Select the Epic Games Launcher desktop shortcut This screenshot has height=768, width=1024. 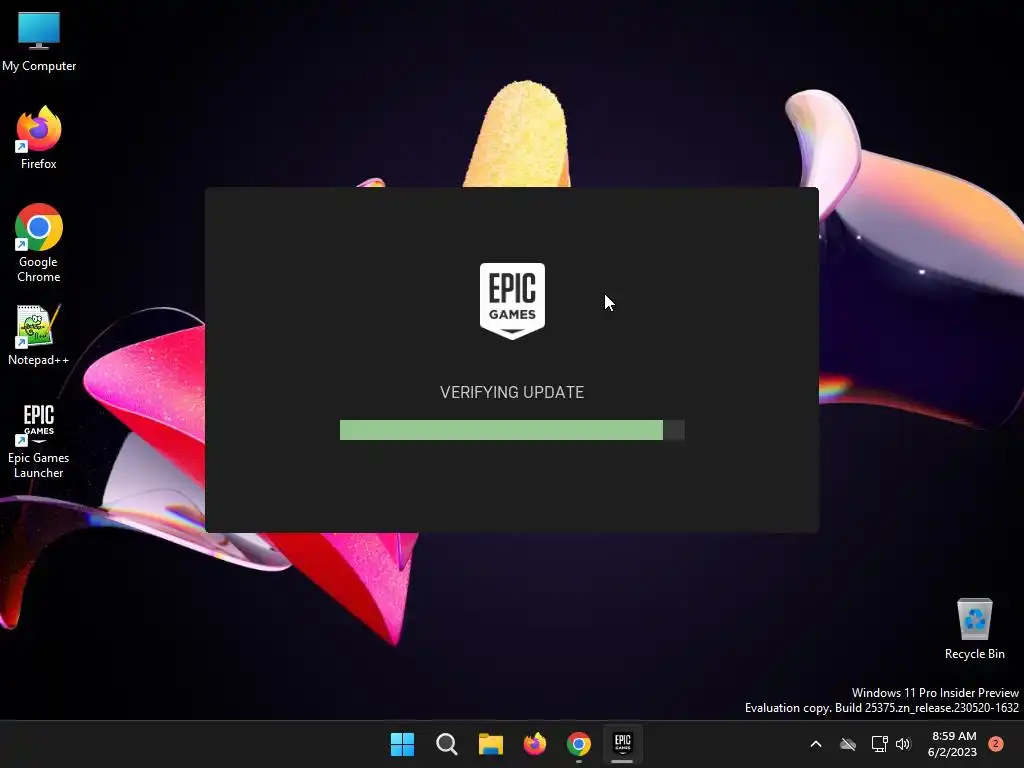point(39,441)
